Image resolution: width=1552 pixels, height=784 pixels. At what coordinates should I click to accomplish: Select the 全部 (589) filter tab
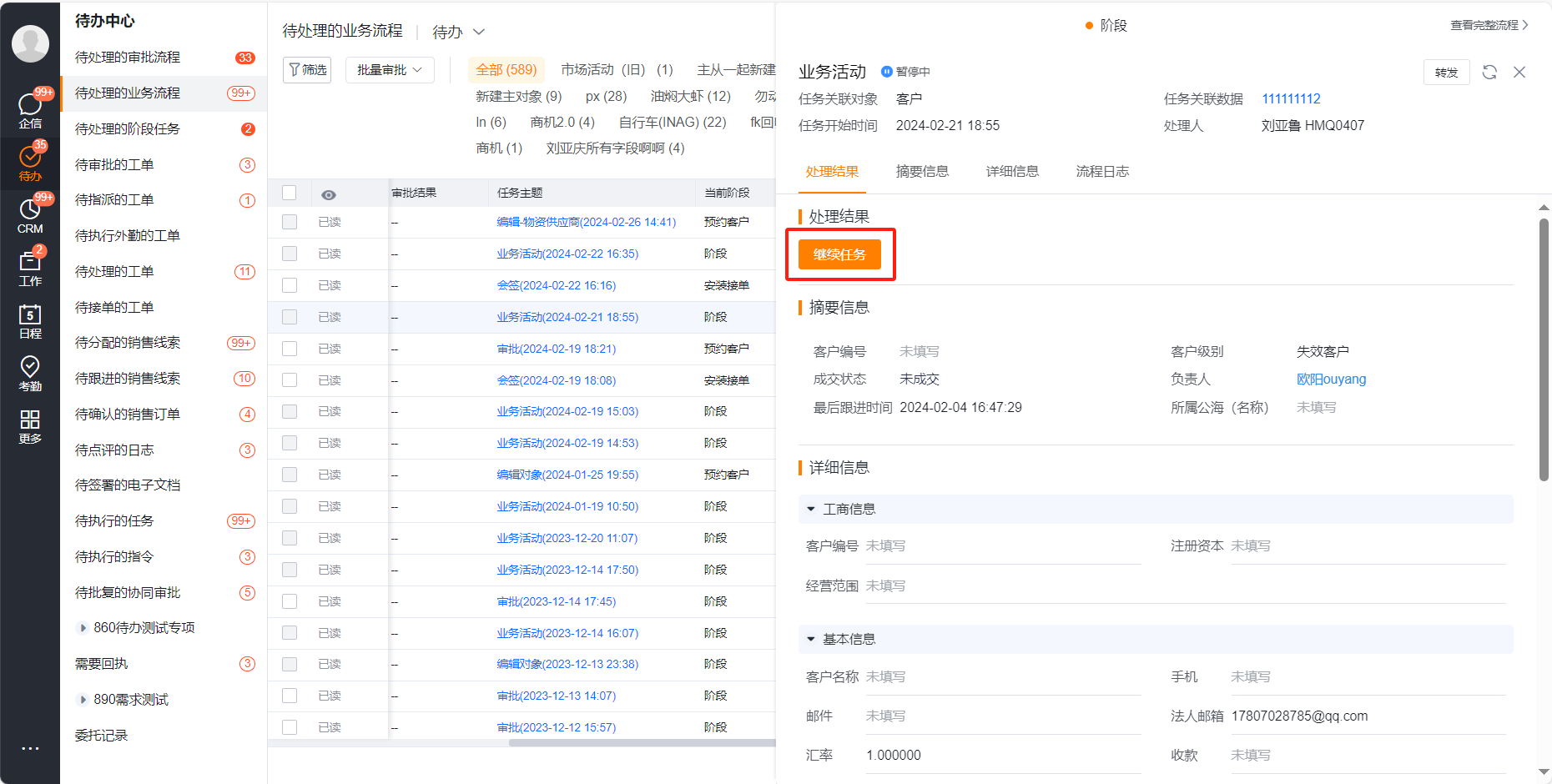pos(506,70)
